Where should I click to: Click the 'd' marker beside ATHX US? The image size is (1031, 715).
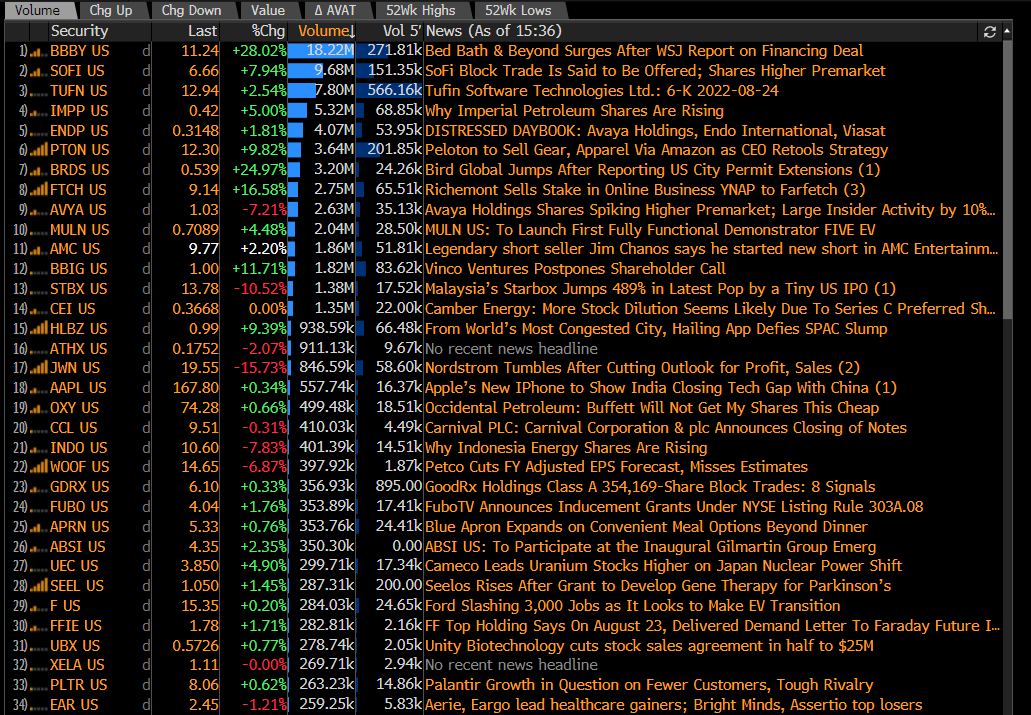tap(146, 349)
